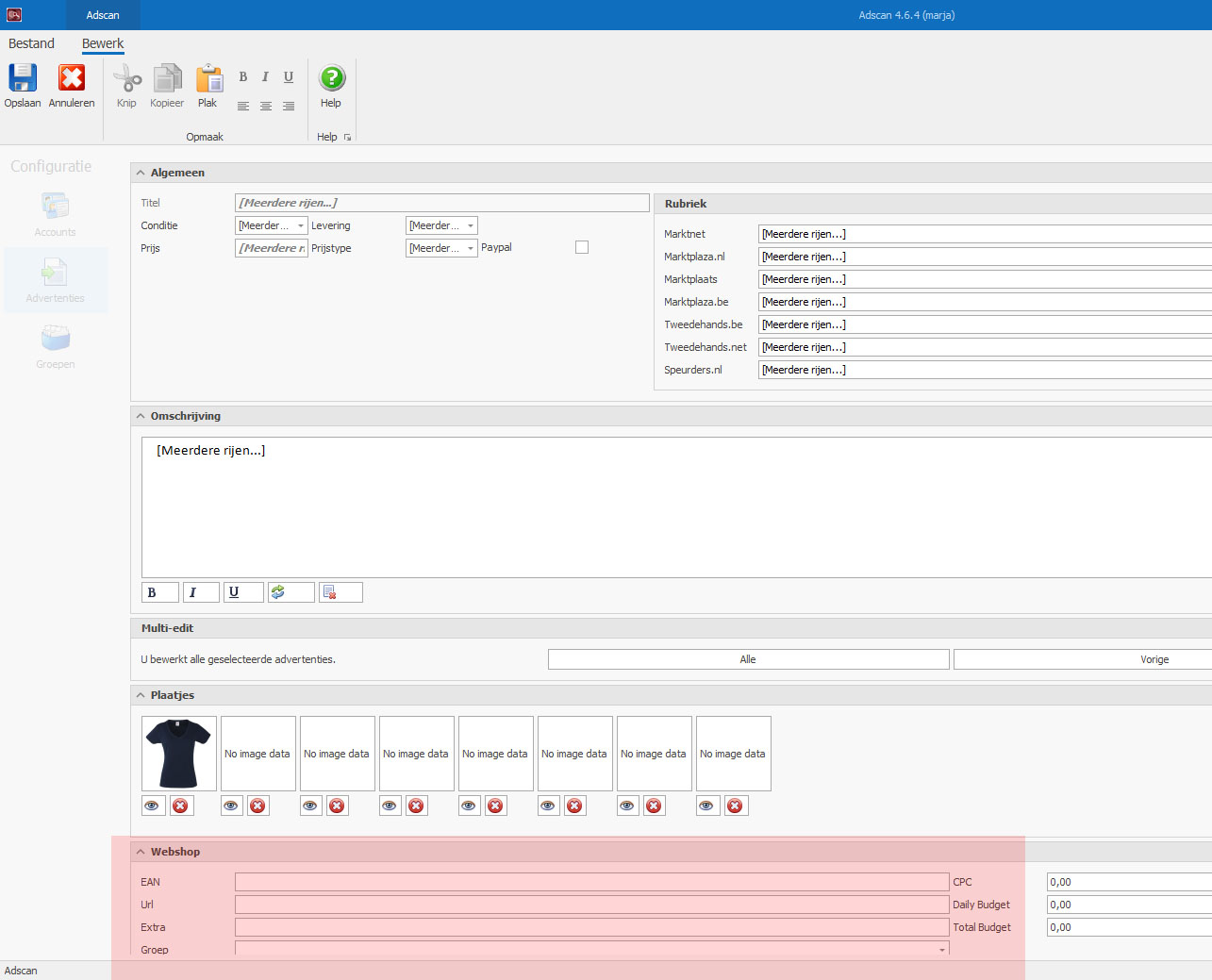This screenshot has height=980, width=1212.
Task: Center text alignment in ribbon
Action: pos(265,106)
